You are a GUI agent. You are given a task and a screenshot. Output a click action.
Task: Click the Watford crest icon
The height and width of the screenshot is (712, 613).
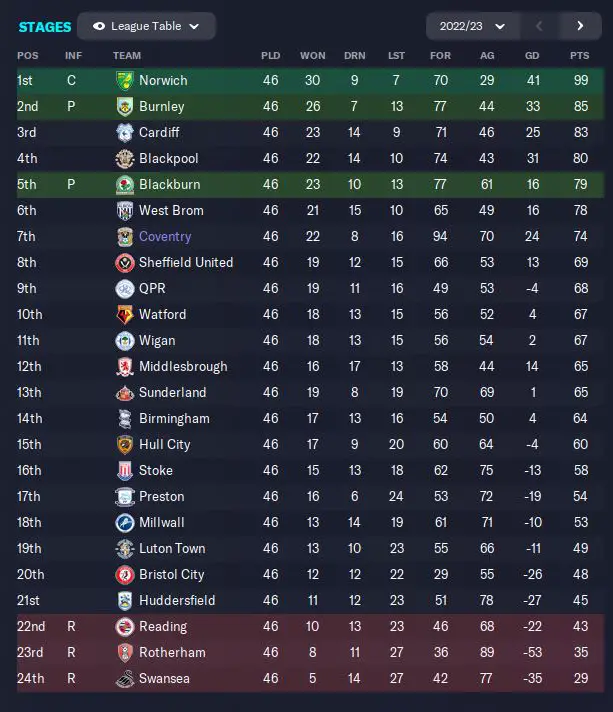124,315
